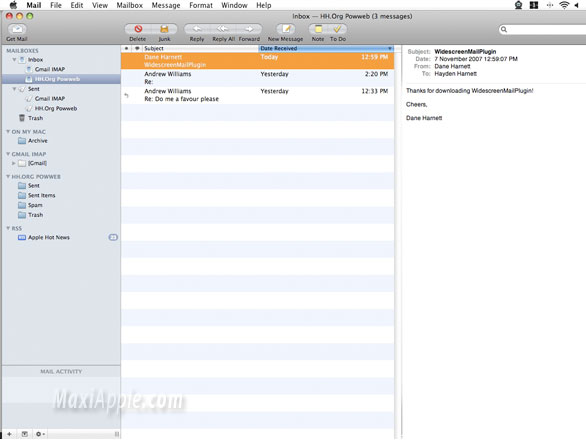Sort by the Subject column
Screen dimensions: 586x440
click(x=200, y=49)
